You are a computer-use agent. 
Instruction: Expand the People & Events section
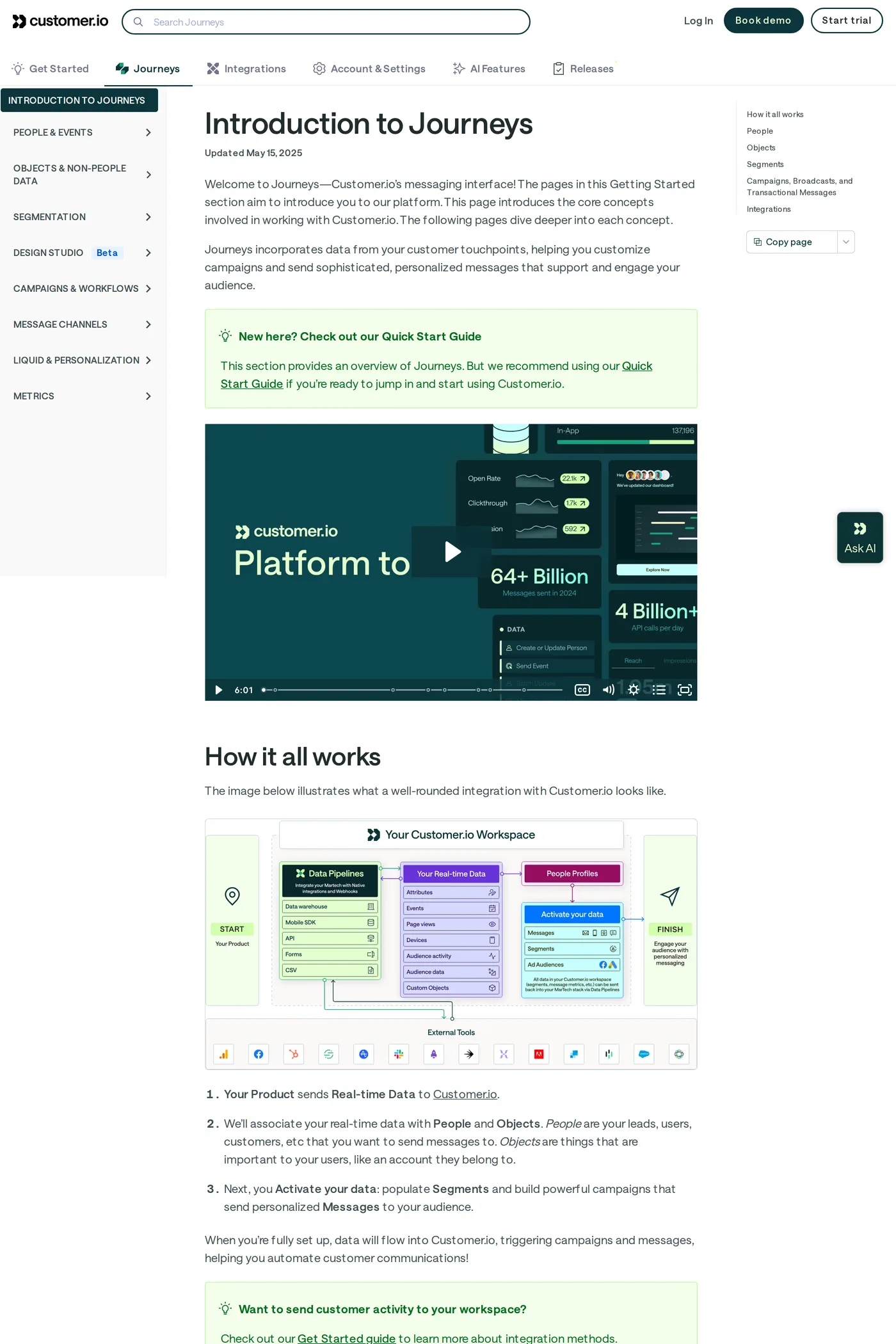coord(148,132)
